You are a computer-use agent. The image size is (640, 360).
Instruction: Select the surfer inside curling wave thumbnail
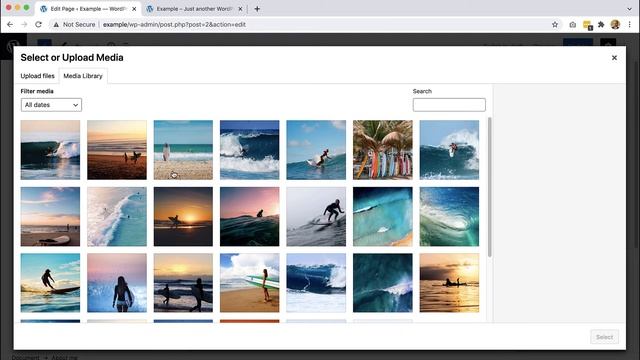(x=50, y=150)
